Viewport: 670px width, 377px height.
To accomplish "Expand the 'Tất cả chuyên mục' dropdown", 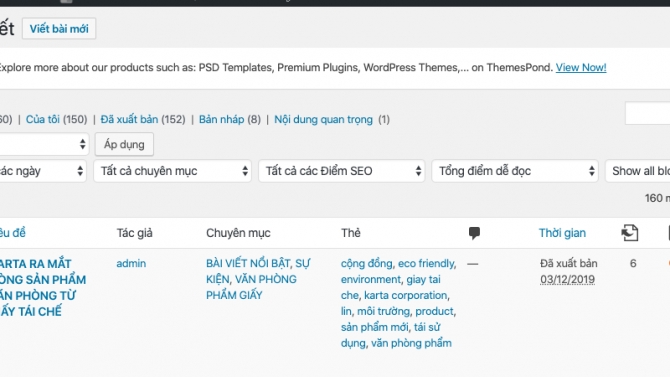I will point(173,171).
